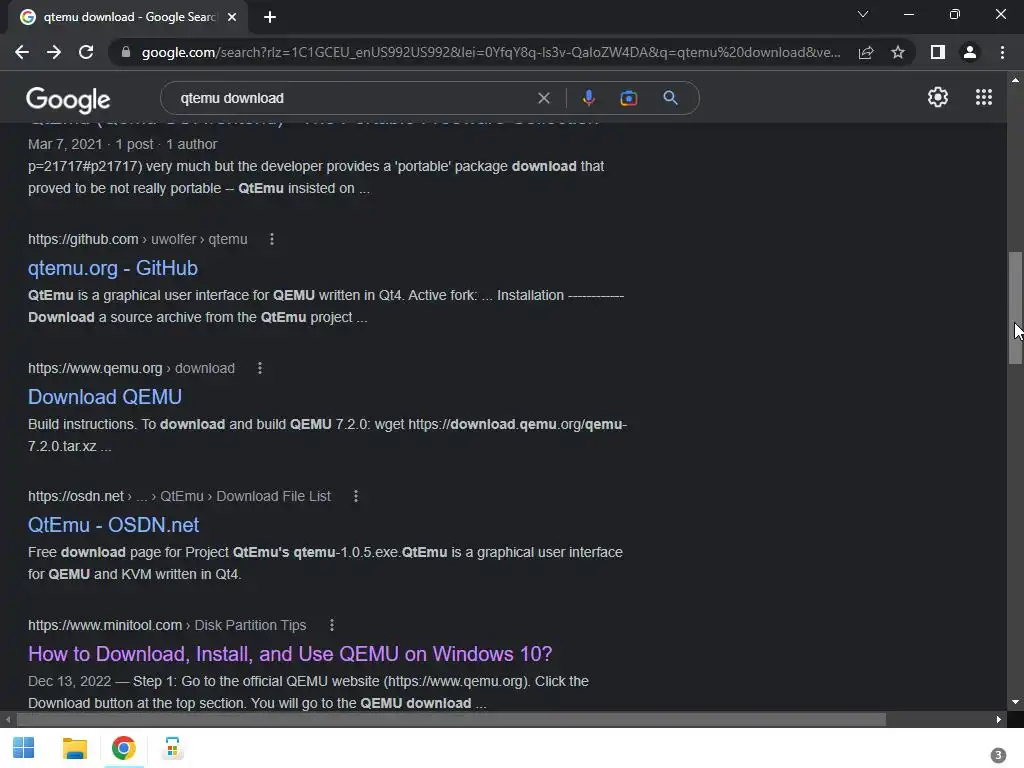1024x768 pixels.
Task: Search by image with camera icon
Action: click(x=628, y=98)
